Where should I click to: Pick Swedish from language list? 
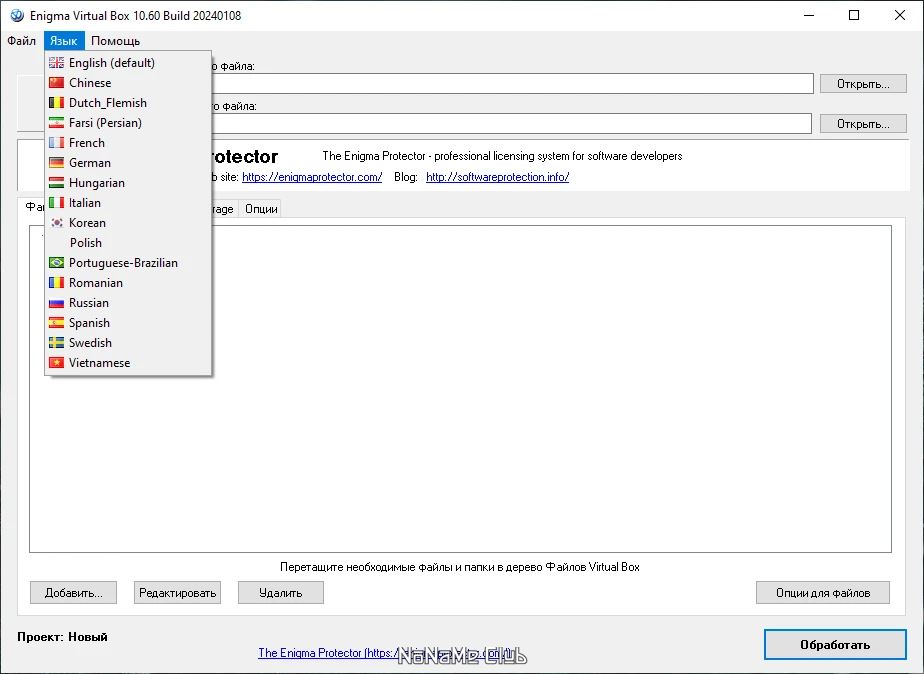point(128,343)
